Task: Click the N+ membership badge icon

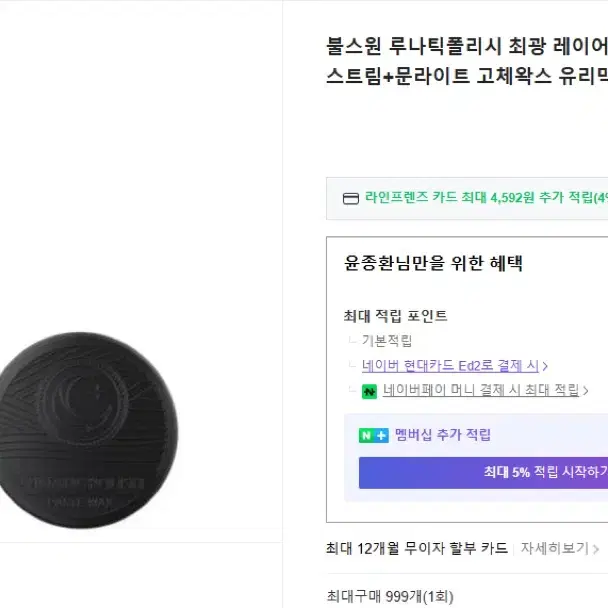Action: click(373, 435)
